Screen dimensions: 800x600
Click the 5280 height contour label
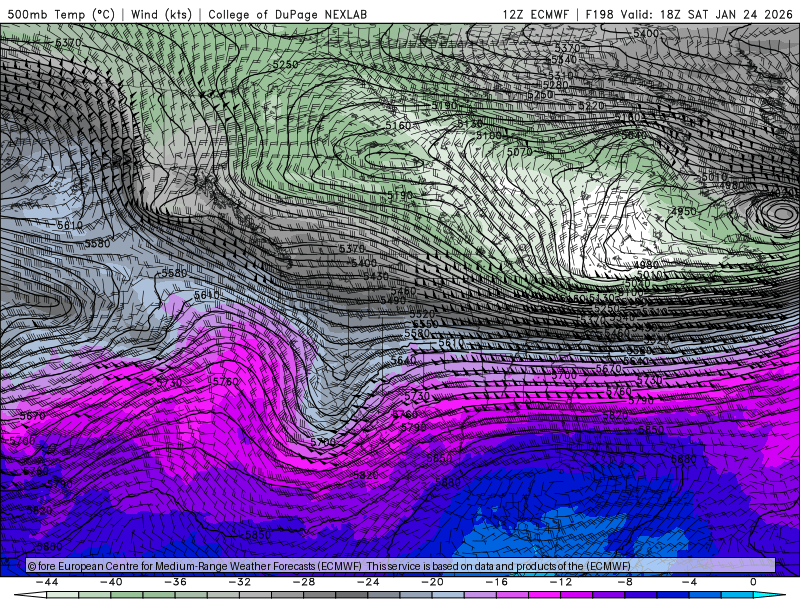(x=556, y=85)
